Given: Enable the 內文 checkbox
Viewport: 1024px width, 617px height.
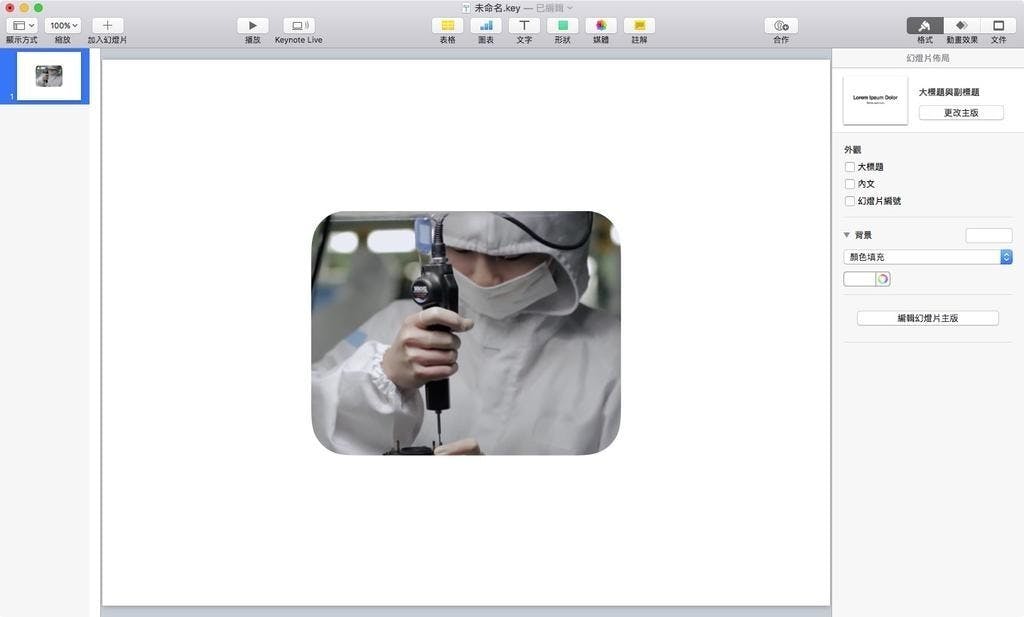Looking at the screenshot, I should pyautogui.click(x=850, y=184).
